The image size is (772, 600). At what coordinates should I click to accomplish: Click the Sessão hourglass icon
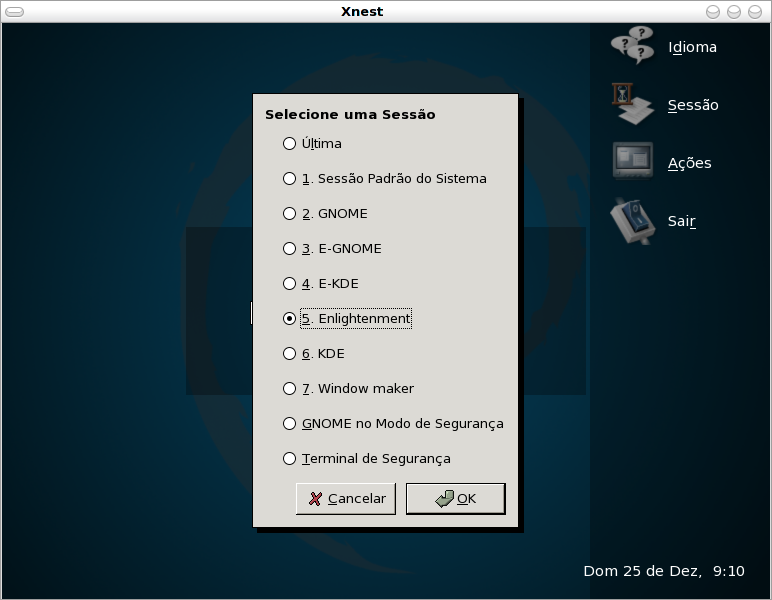tap(633, 104)
